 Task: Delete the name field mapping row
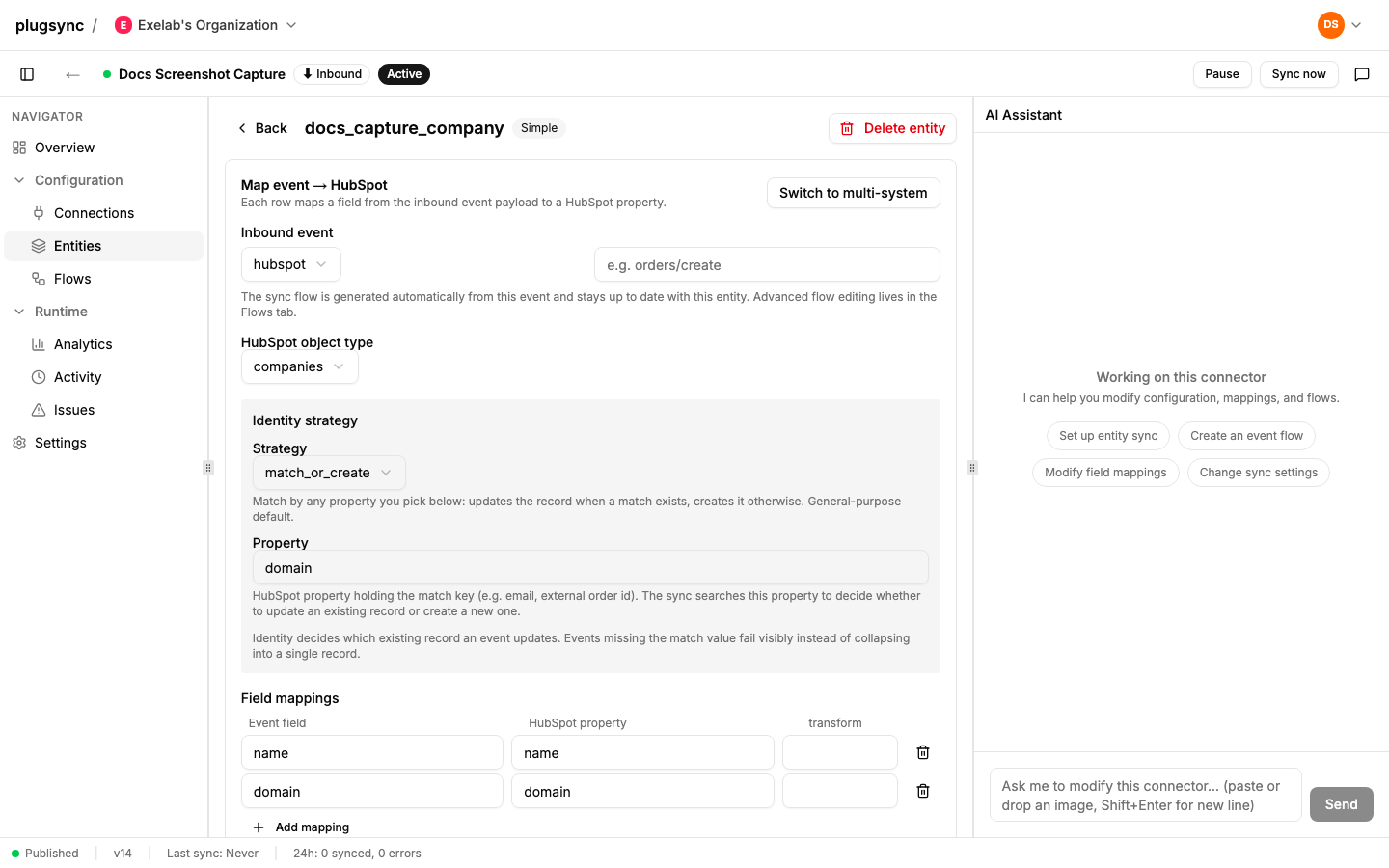click(923, 752)
